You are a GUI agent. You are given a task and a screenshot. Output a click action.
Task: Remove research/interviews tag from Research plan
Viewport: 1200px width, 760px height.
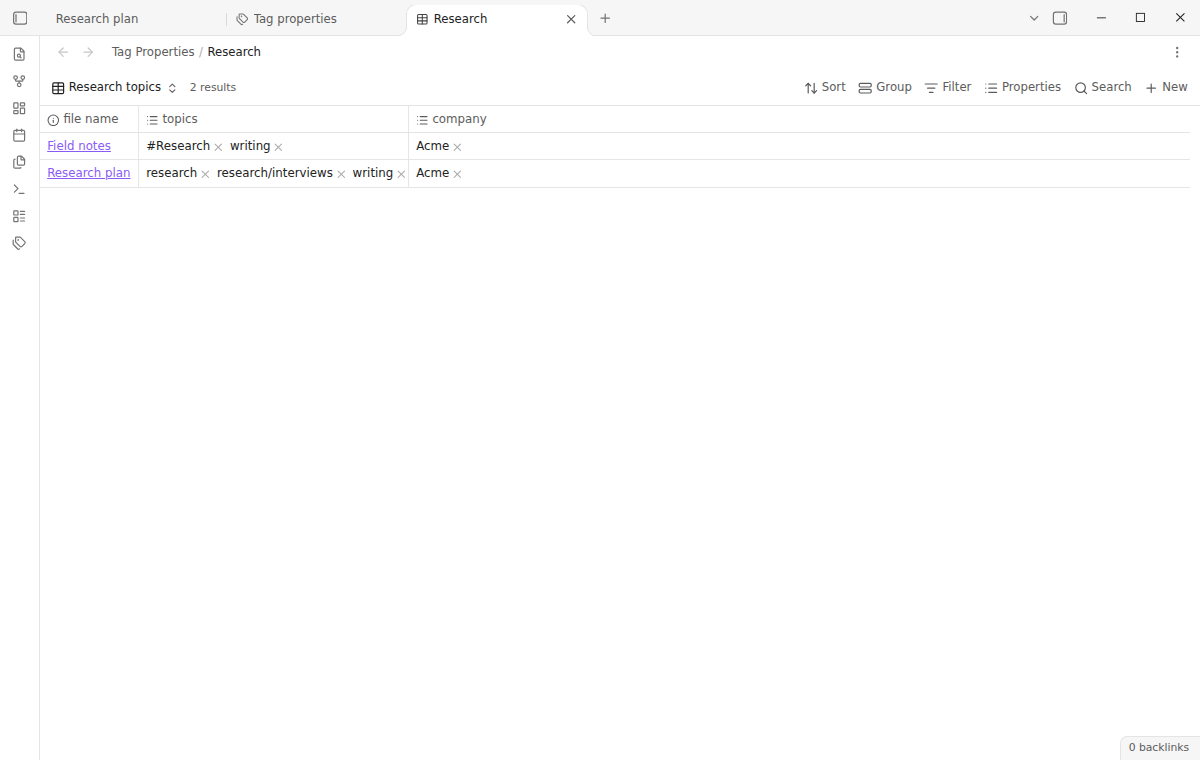pyautogui.click(x=341, y=174)
